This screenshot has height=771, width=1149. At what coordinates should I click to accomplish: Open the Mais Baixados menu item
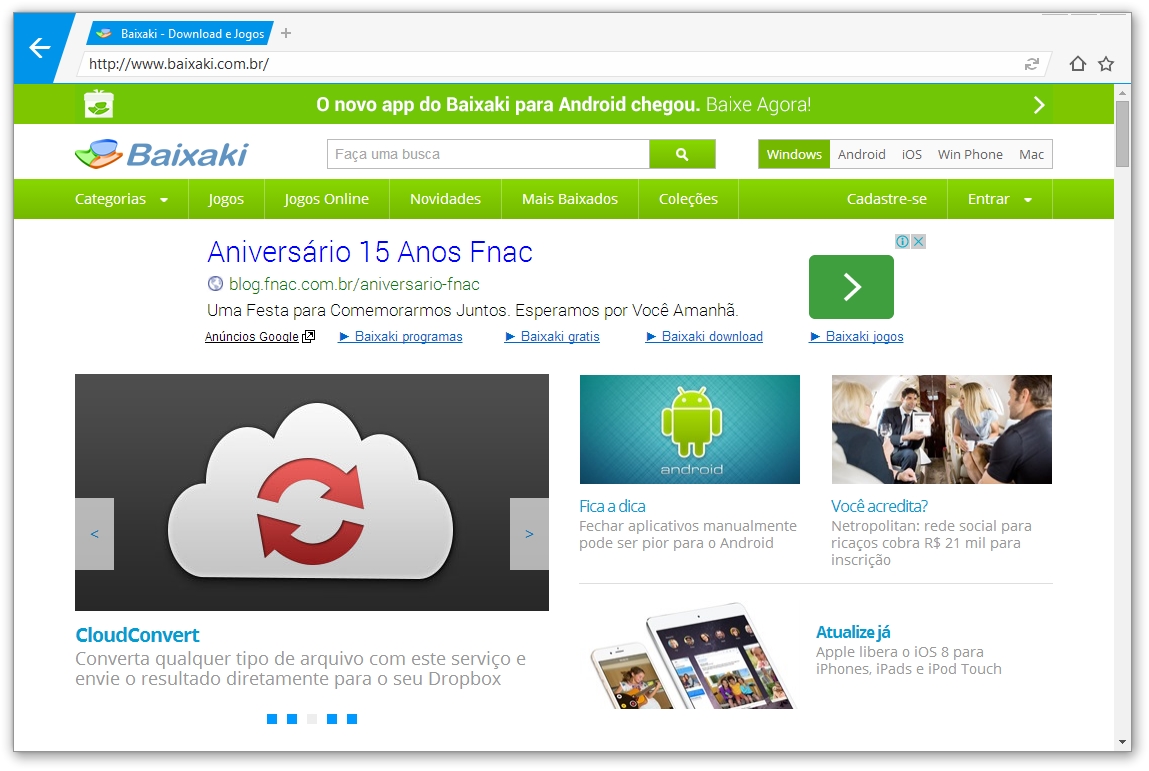coord(570,199)
